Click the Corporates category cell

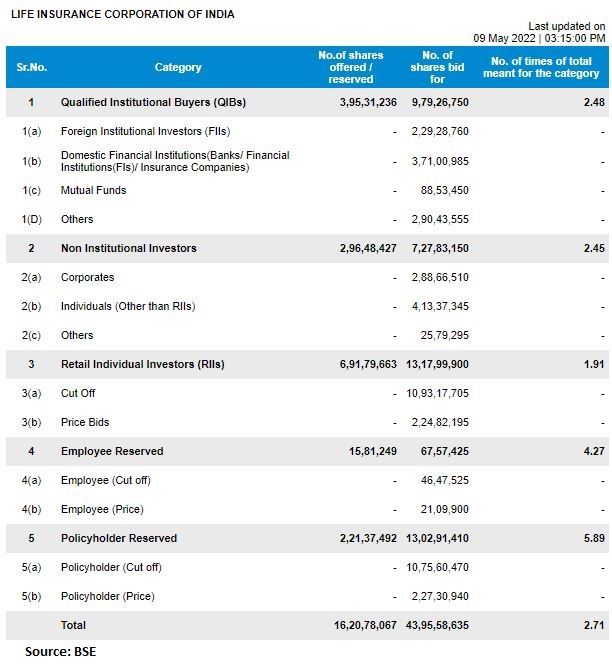[87, 277]
